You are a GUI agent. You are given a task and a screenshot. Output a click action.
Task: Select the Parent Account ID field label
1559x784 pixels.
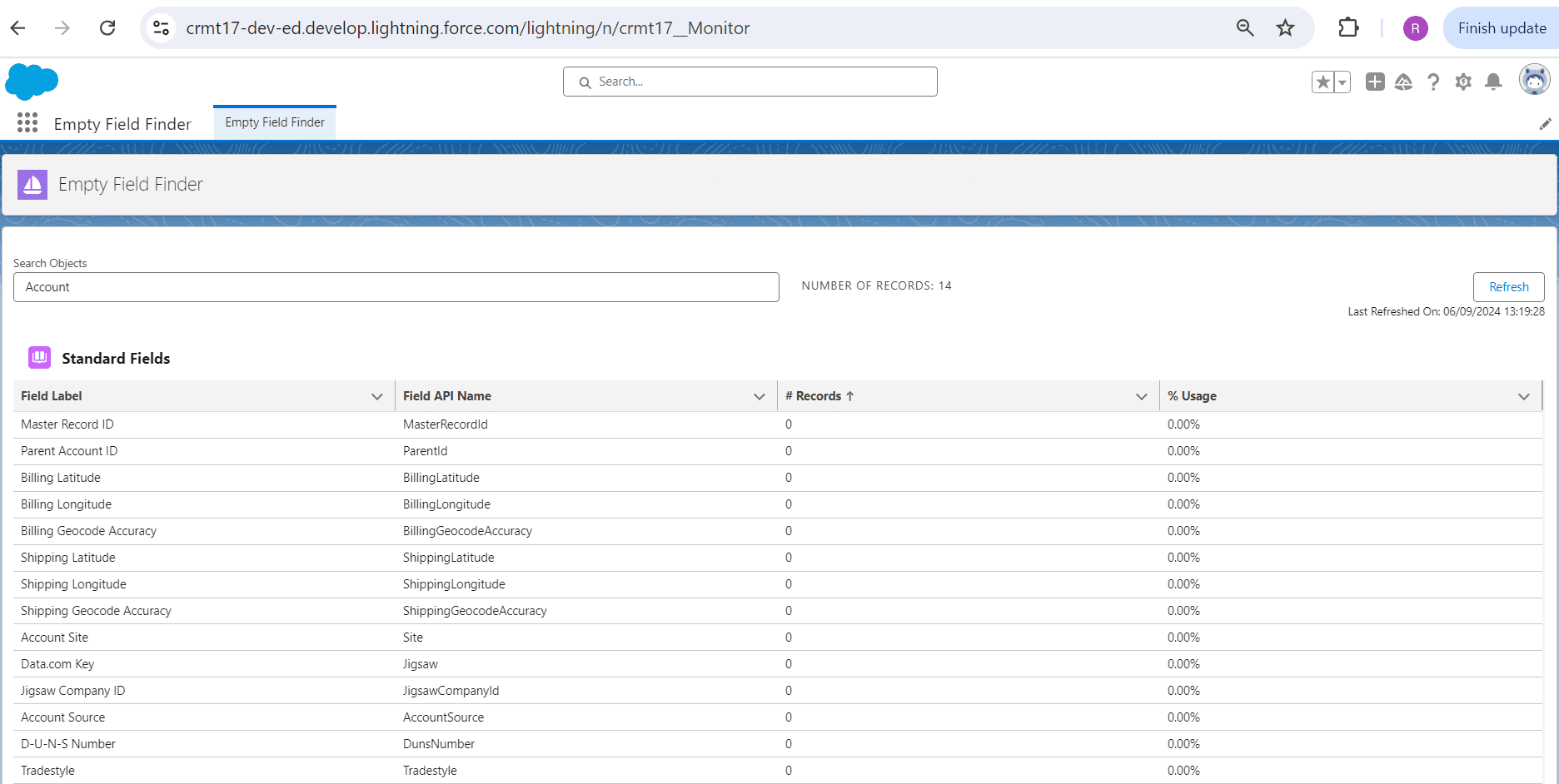(x=69, y=451)
